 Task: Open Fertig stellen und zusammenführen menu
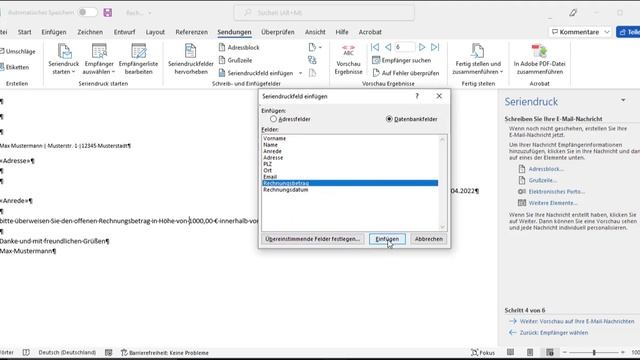478,59
